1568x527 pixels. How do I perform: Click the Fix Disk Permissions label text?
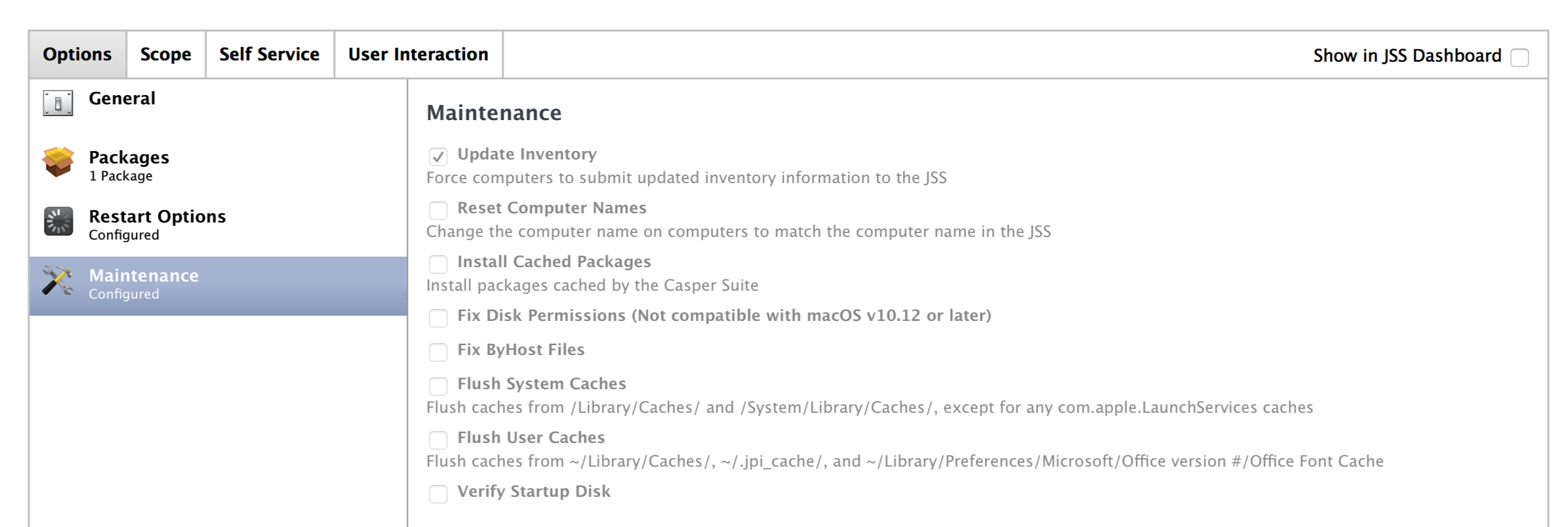pos(724,316)
